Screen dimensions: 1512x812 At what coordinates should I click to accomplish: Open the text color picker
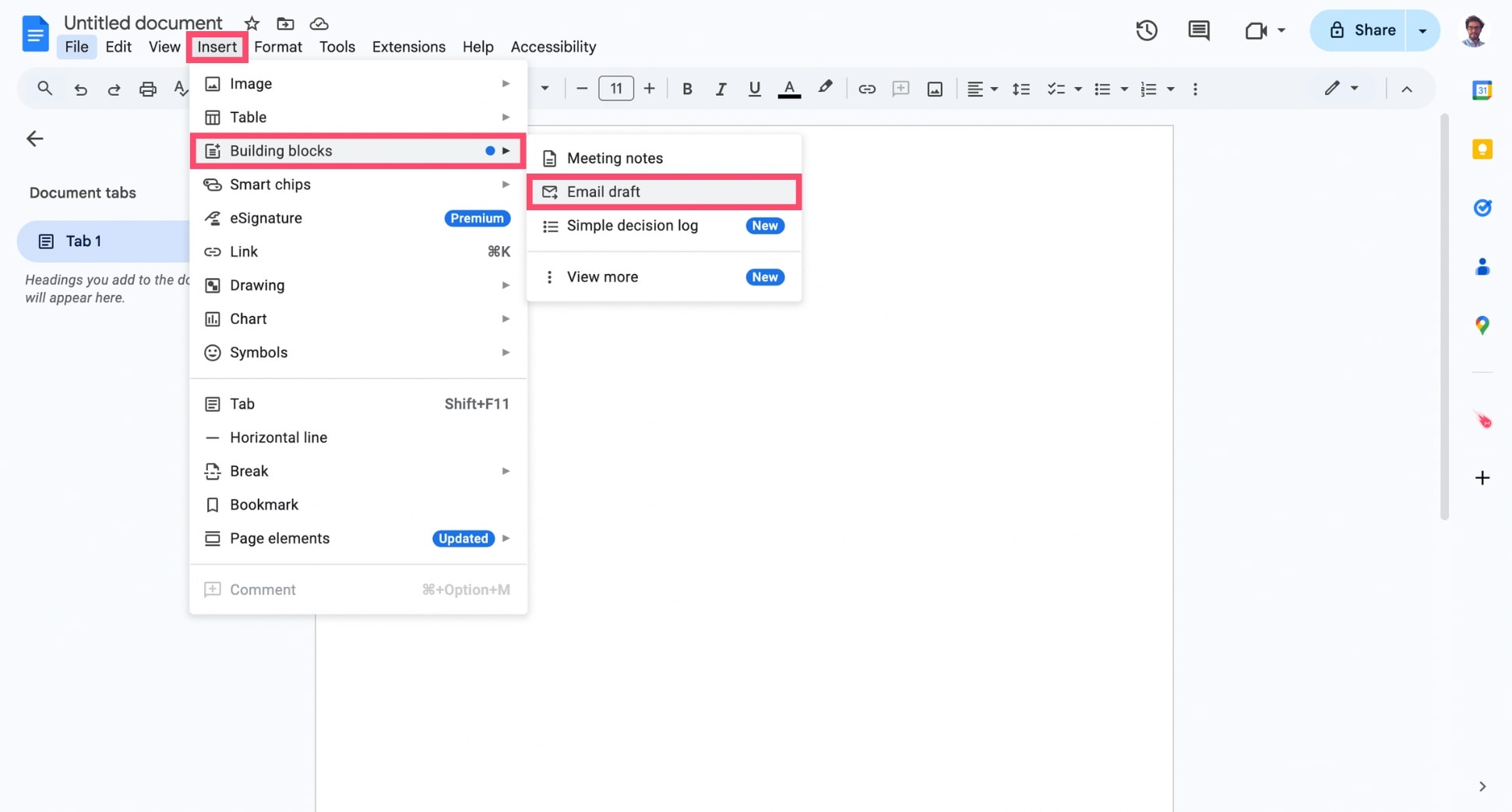pyautogui.click(x=789, y=88)
